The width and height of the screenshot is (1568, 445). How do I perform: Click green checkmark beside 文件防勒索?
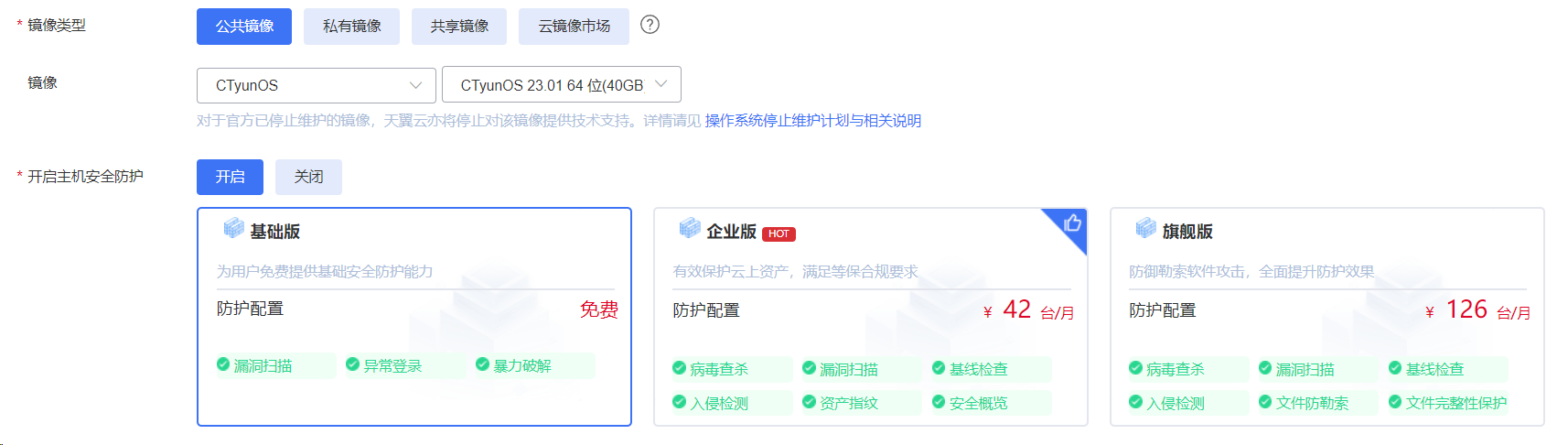click(1265, 402)
